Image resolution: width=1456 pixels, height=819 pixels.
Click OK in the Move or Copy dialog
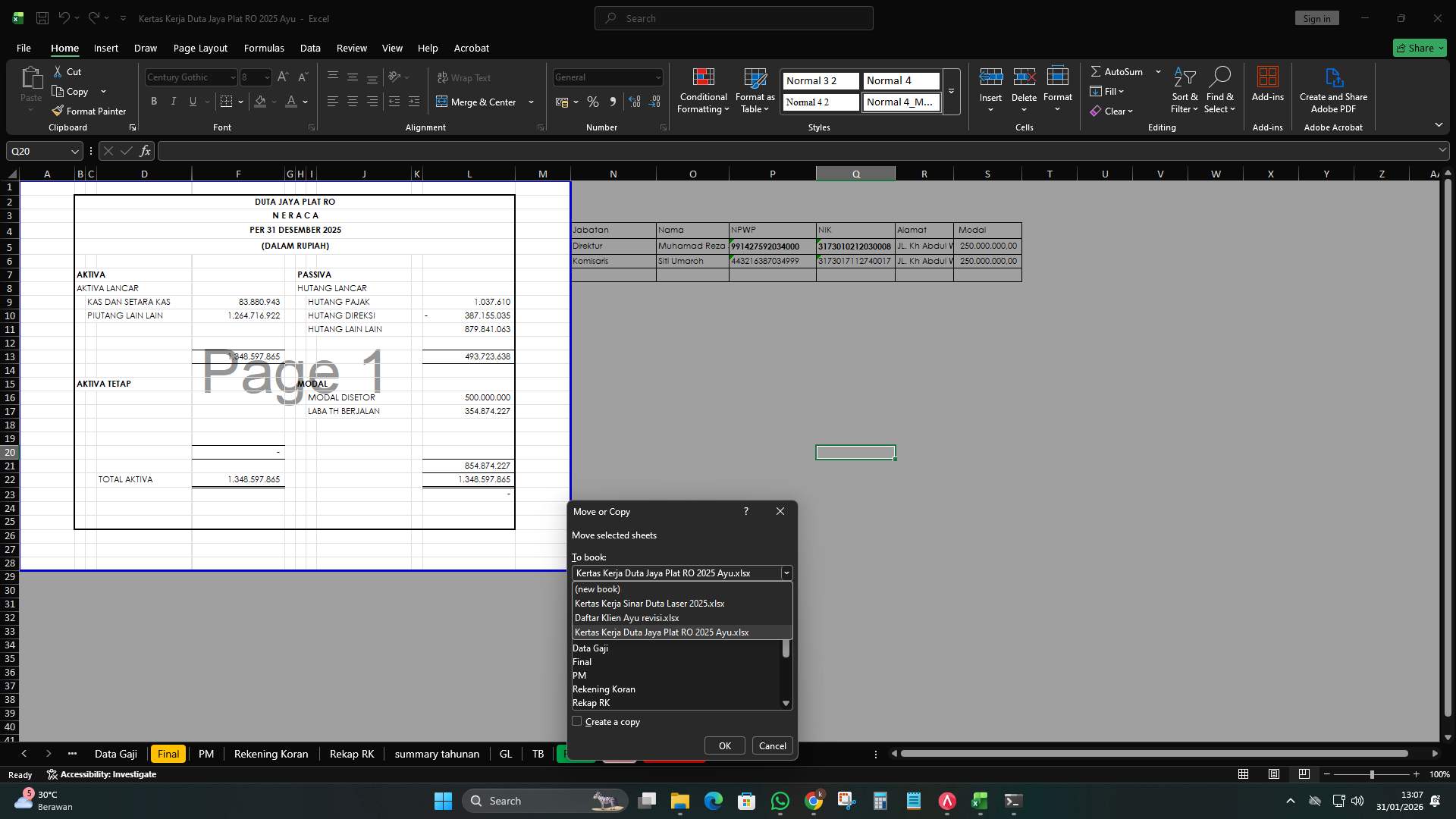[x=723, y=745]
